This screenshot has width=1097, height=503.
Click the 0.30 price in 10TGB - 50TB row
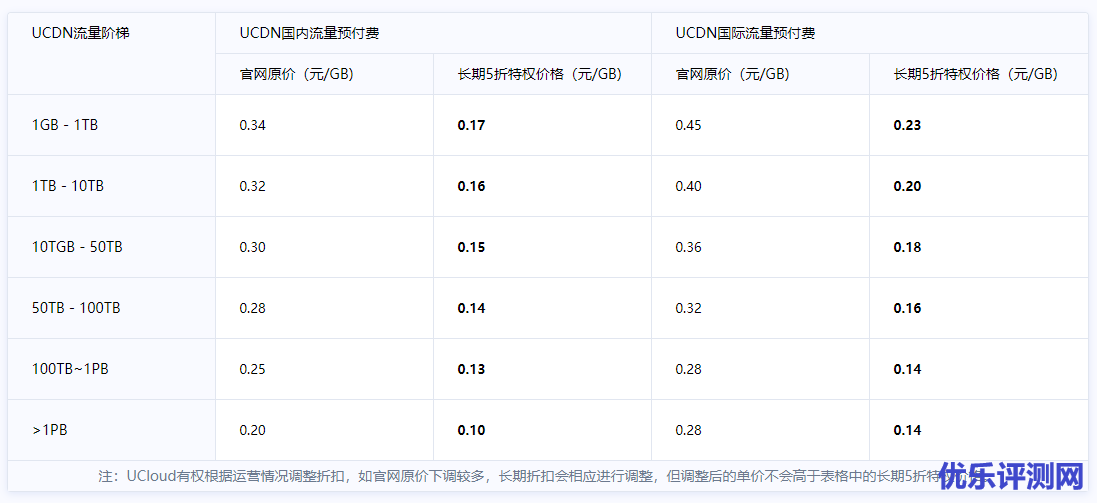(253, 247)
